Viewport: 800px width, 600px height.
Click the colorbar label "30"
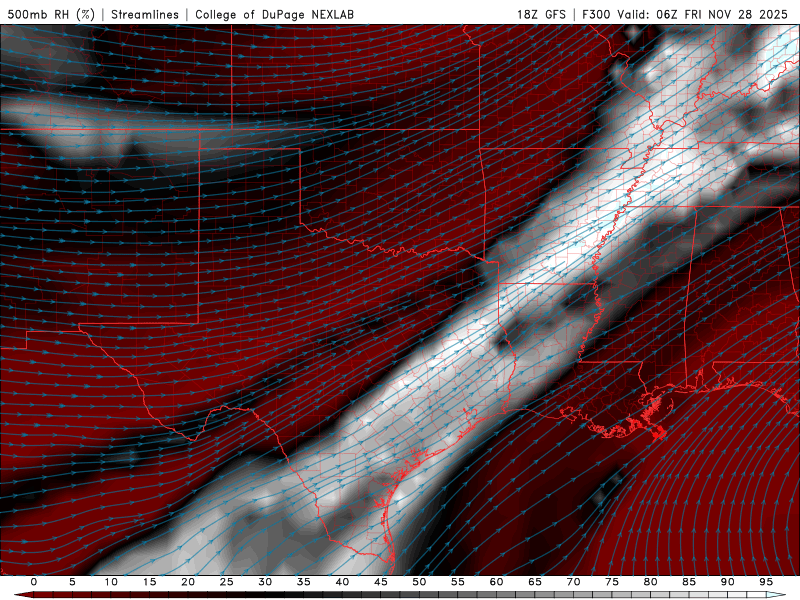(x=265, y=582)
